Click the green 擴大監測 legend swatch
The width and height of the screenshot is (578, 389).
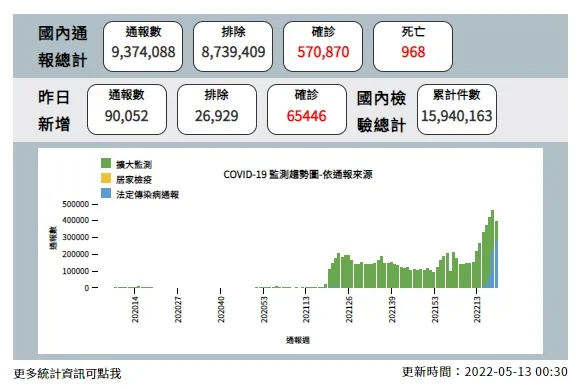coord(106,163)
